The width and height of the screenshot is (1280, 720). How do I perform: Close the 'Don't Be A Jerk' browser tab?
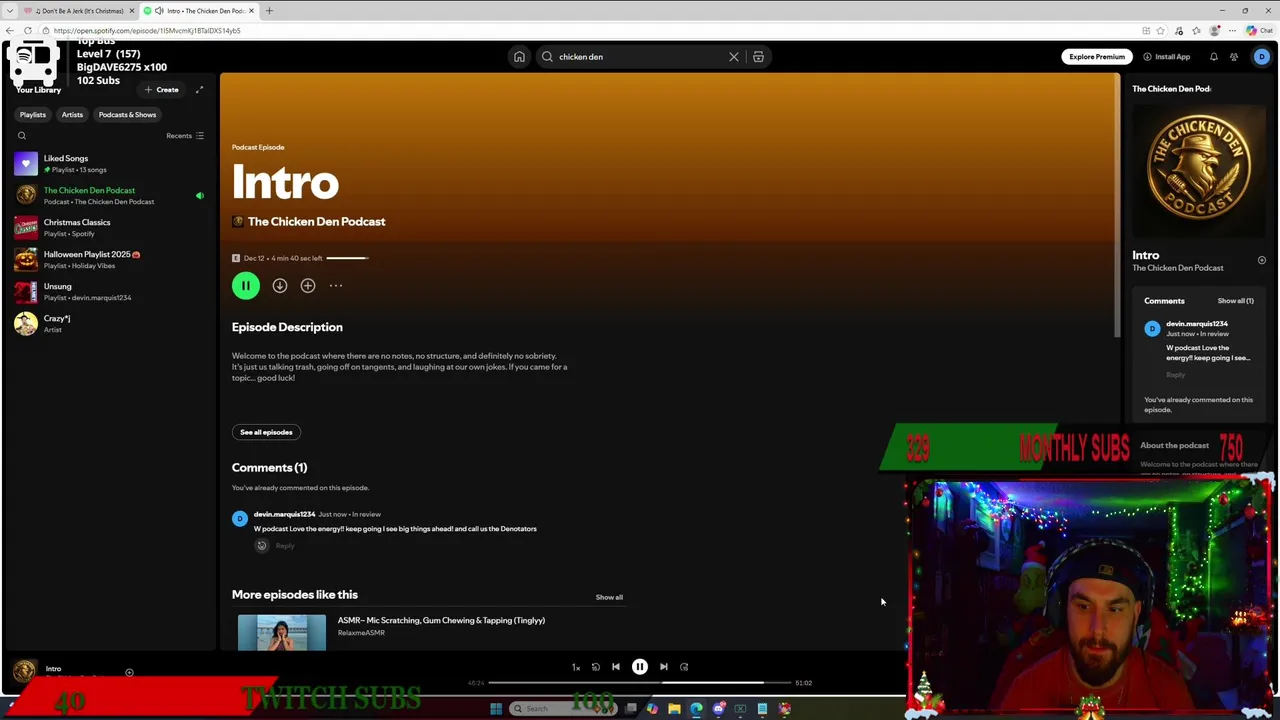click(131, 11)
